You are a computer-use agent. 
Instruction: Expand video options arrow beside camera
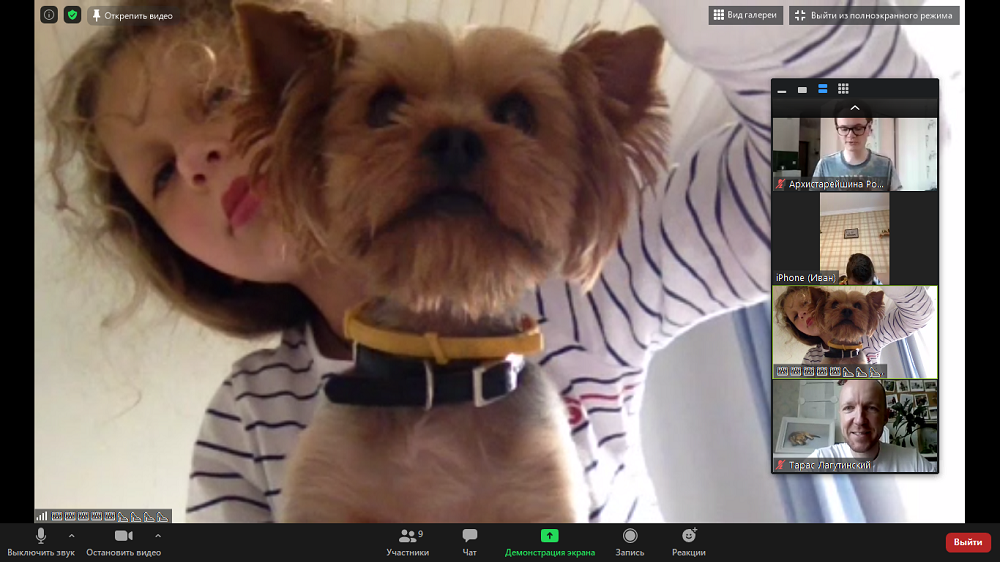click(x=158, y=536)
